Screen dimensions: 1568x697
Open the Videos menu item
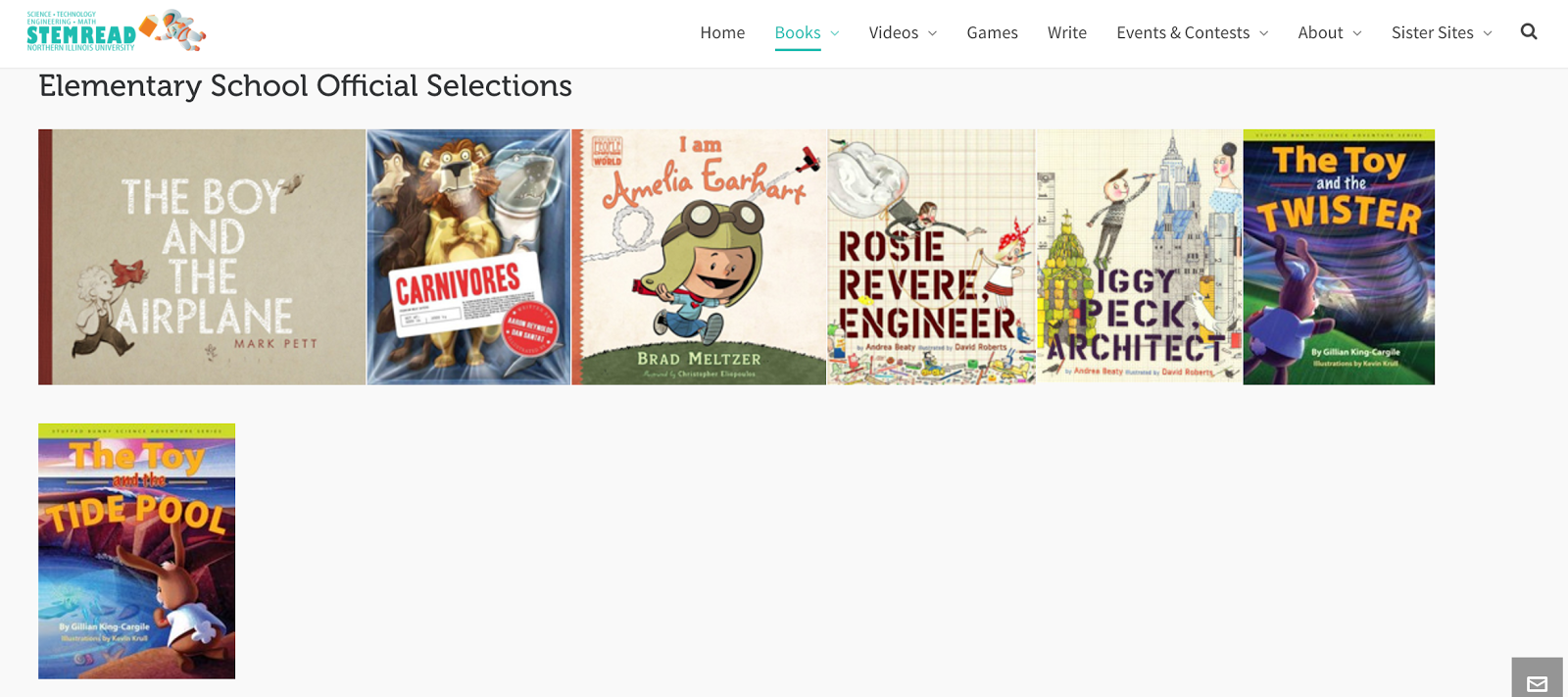(894, 32)
